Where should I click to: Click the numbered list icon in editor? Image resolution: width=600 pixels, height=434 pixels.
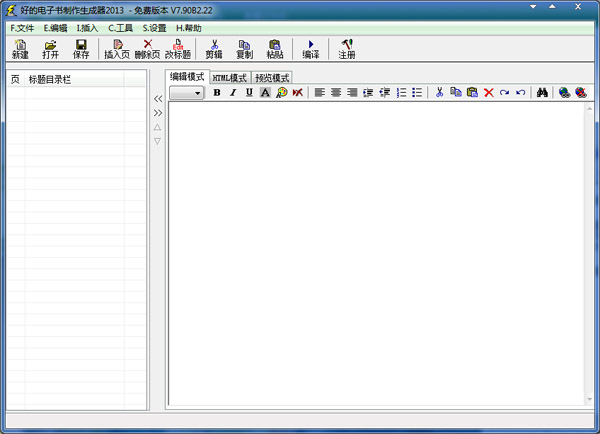click(401, 92)
